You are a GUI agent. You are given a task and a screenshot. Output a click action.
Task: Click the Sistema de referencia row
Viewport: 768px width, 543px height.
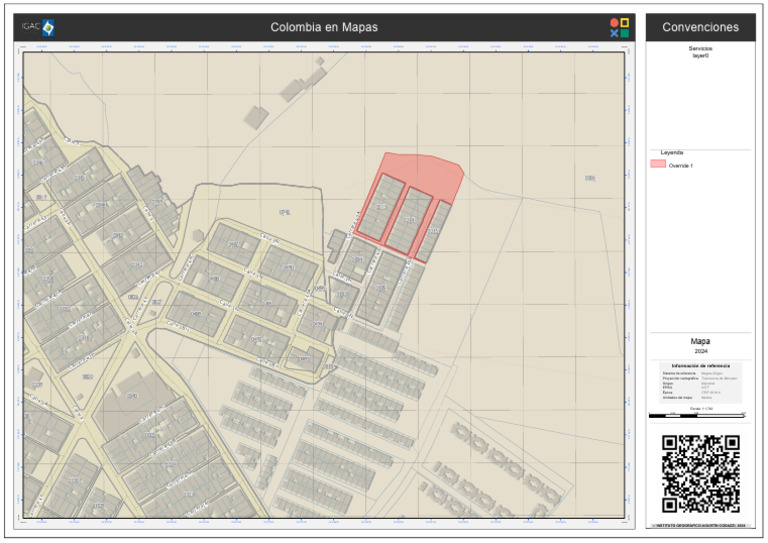698,373
